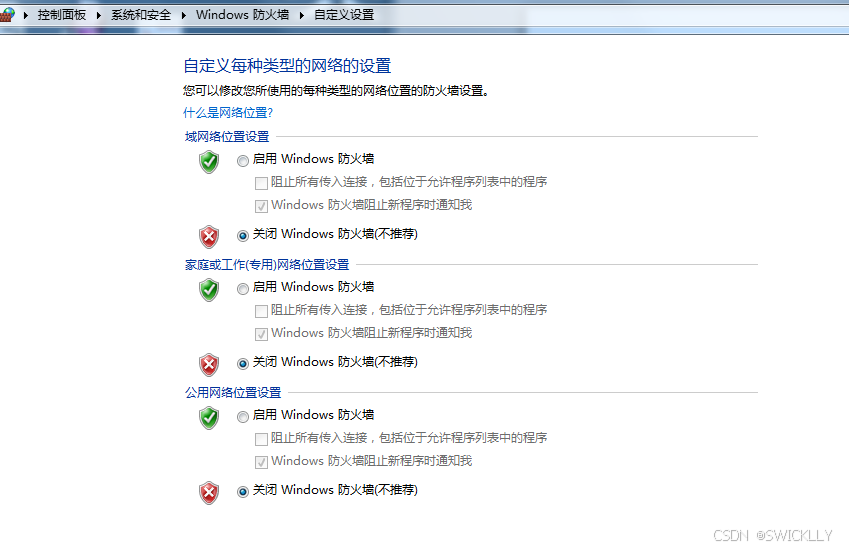
Task: Check 阻止所有传入连接 under home or work network
Action: click(x=262, y=311)
